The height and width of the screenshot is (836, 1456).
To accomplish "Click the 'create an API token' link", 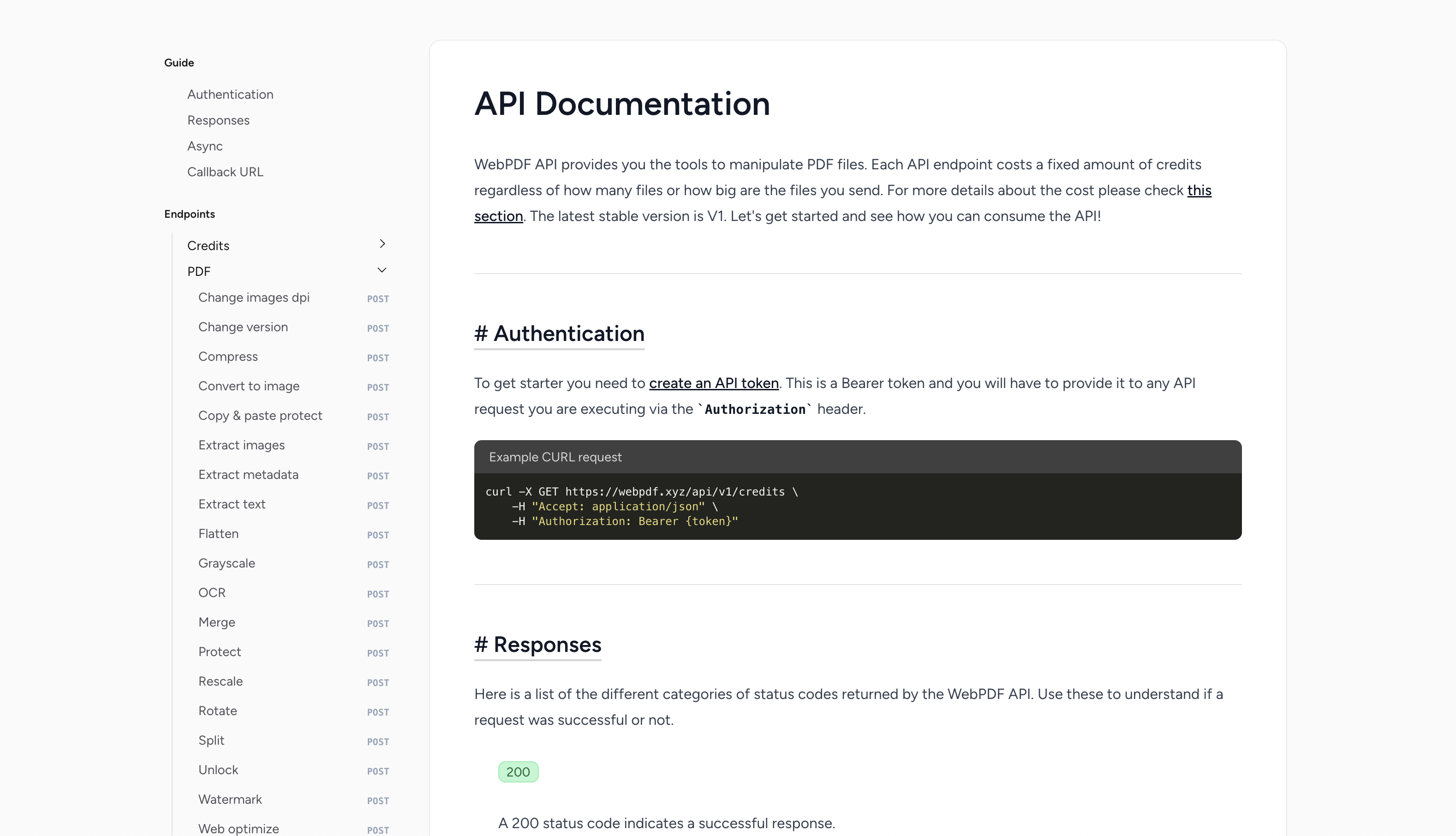I will point(714,383).
